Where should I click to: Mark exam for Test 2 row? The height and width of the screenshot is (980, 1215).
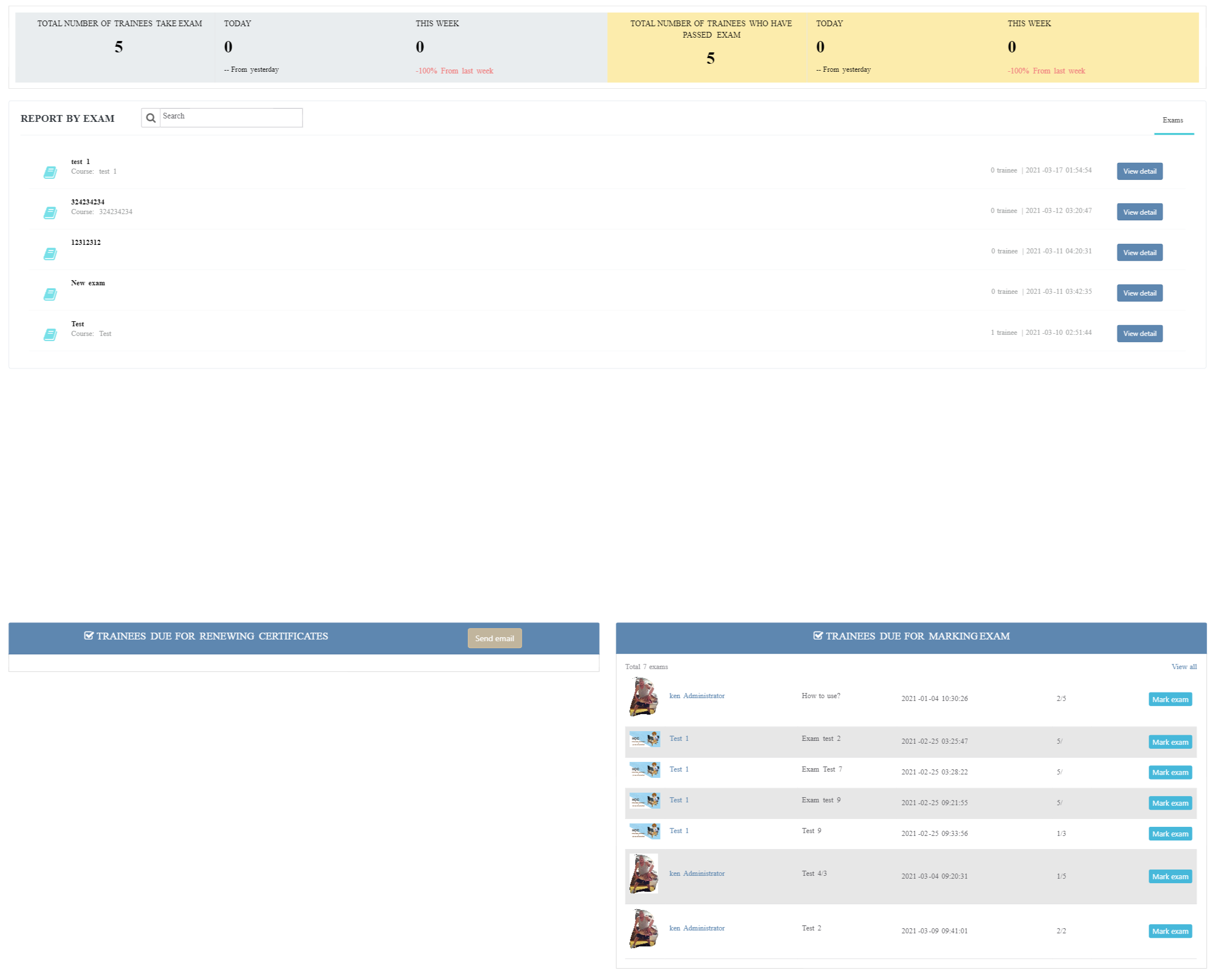coord(1170,931)
